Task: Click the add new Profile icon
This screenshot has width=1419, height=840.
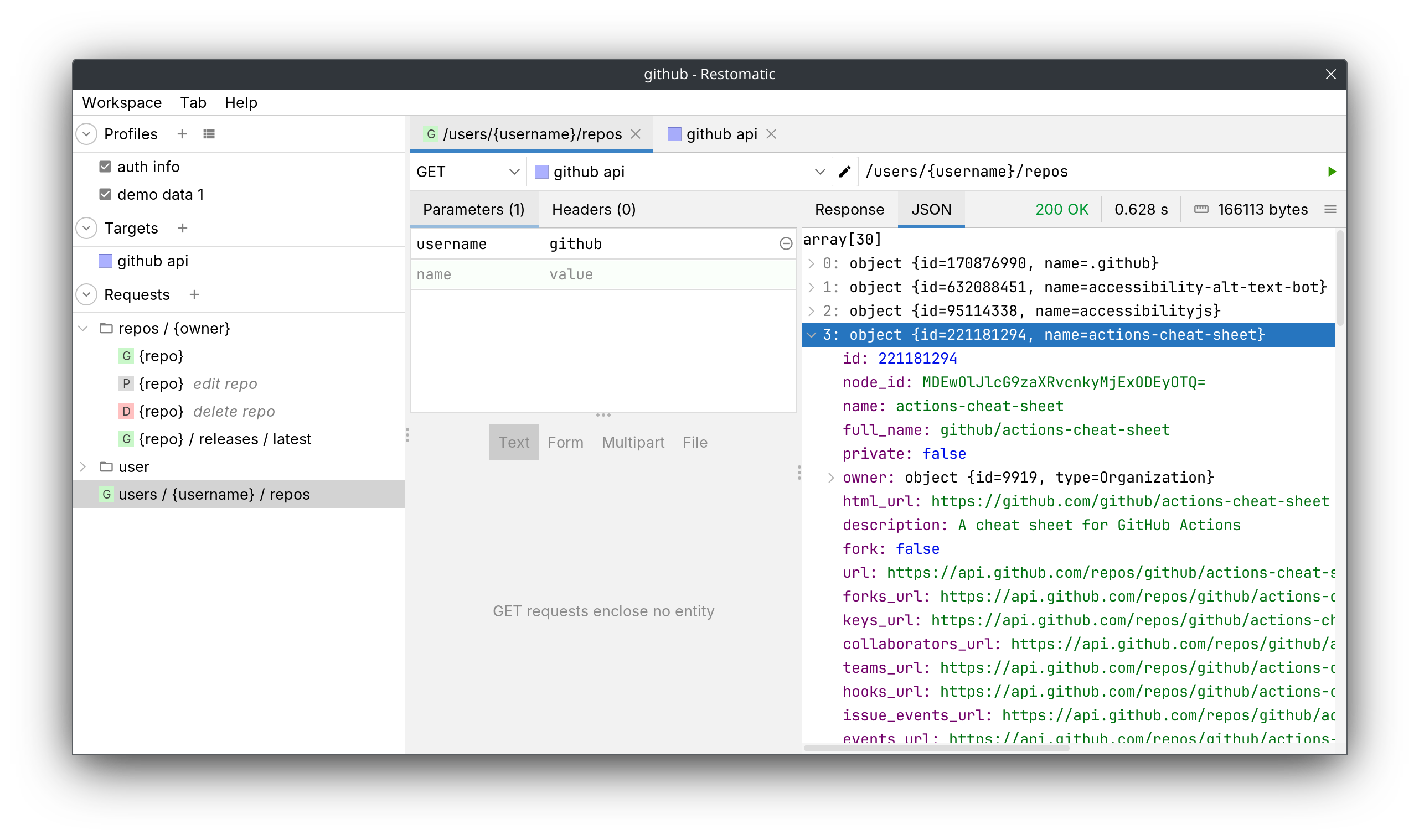Action: tap(183, 133)
